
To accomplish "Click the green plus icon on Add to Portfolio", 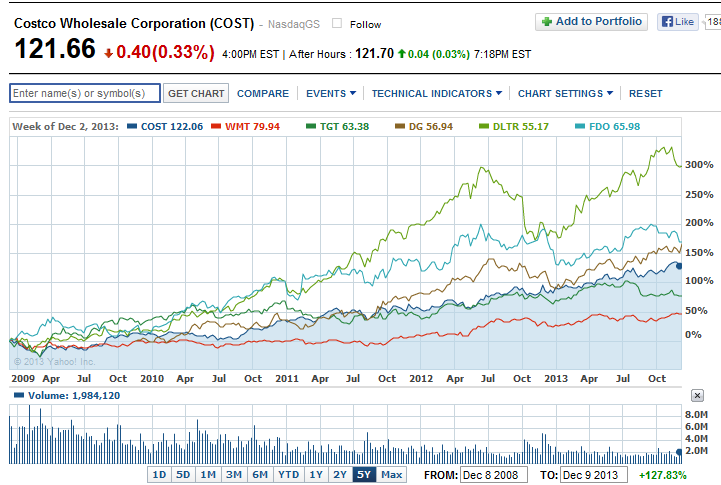I will pyautogui.click(x=547, y=22).
